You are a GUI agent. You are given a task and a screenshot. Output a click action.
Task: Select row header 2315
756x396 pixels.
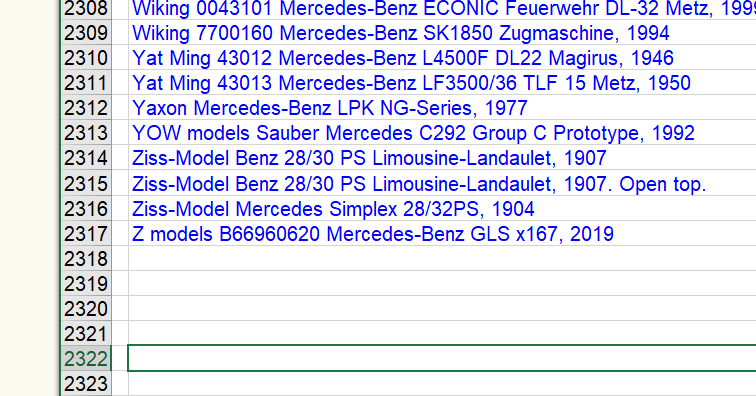[86, 183]
